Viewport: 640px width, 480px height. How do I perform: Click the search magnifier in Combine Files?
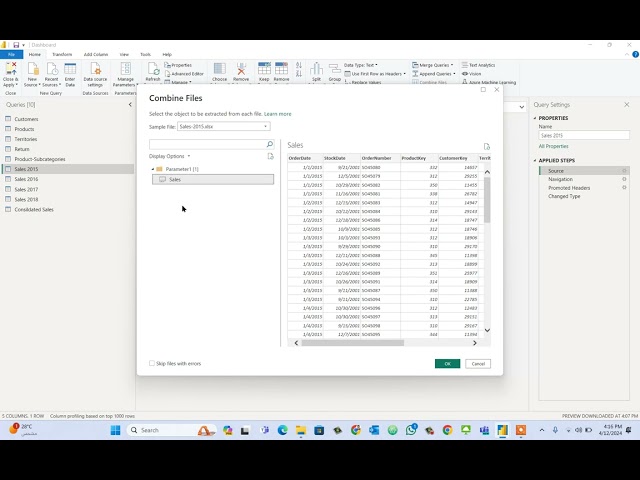(269, 144)
